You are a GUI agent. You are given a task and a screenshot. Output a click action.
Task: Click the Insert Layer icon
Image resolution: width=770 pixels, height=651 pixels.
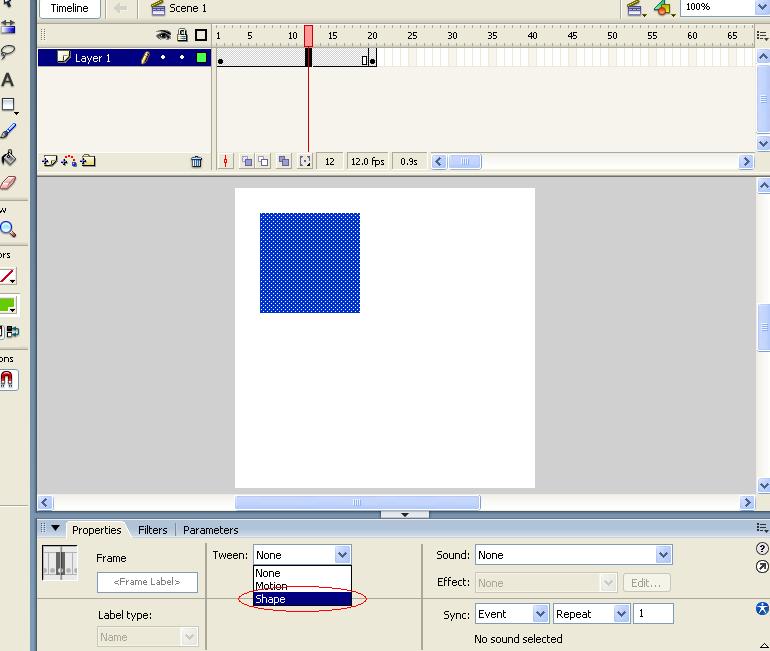pyautogui.click(x=50, y=161)
